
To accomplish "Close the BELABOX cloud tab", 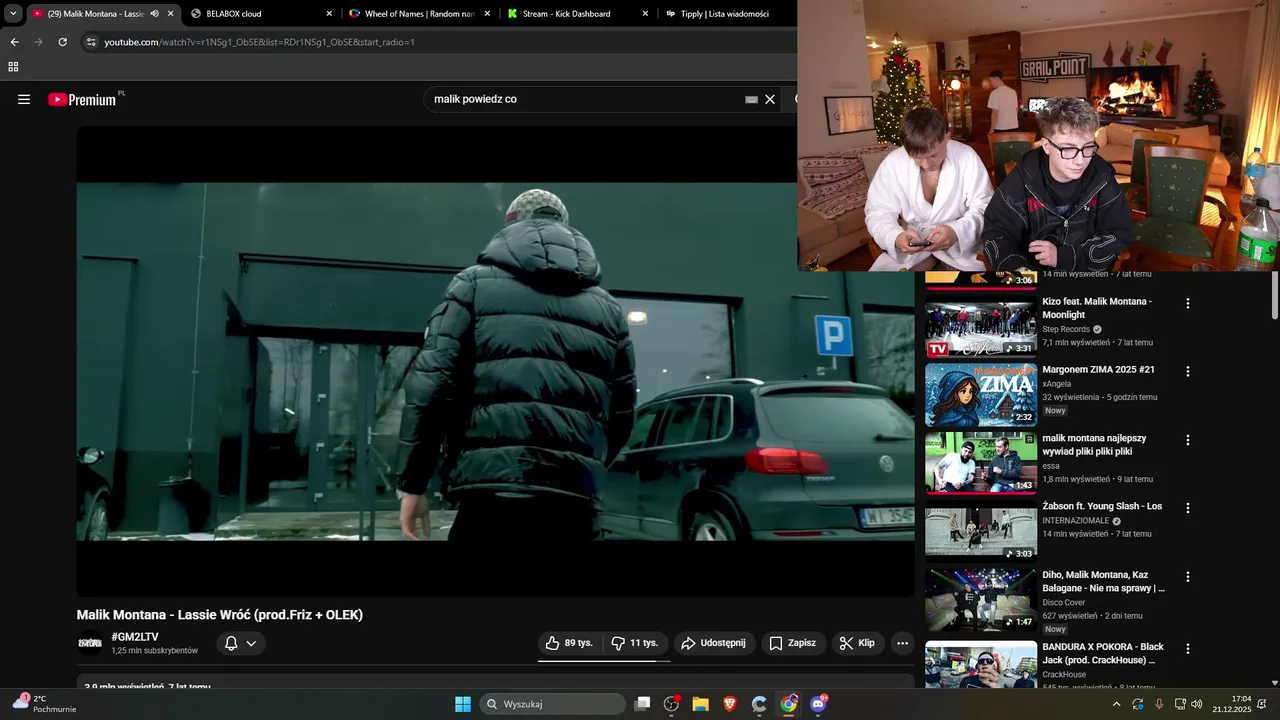I will coord(329,14).
